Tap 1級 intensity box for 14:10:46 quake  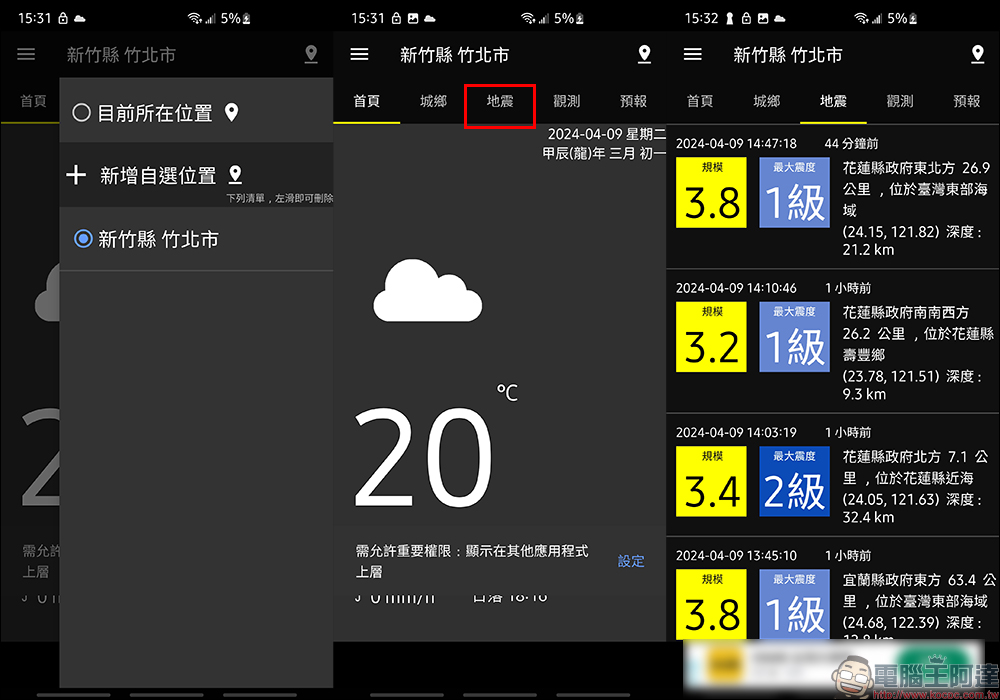click(x=795, y=337)
